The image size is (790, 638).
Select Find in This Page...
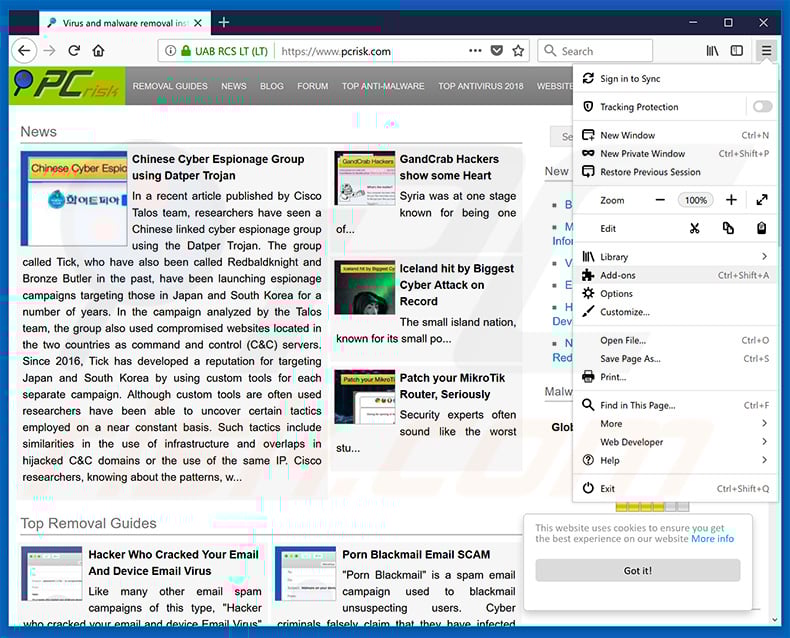[x=676, y=405]
